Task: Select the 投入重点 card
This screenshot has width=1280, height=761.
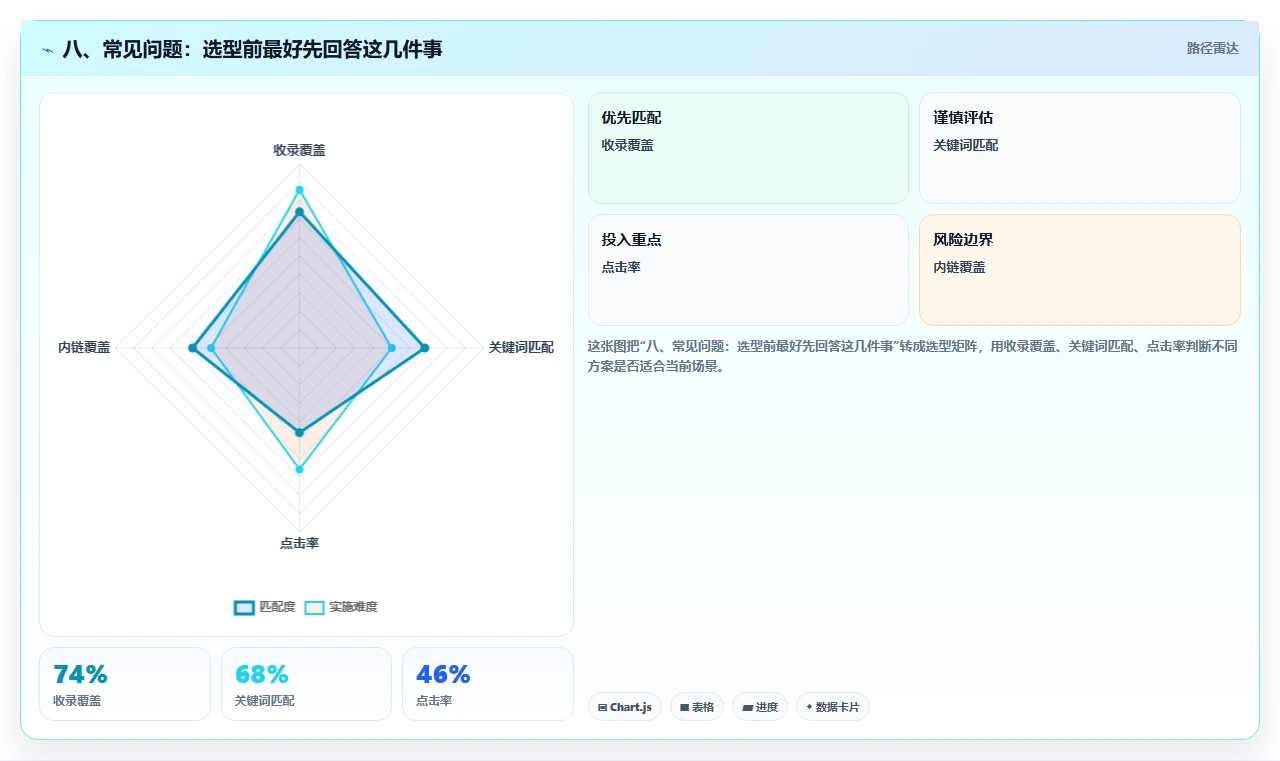Action: 748,270
